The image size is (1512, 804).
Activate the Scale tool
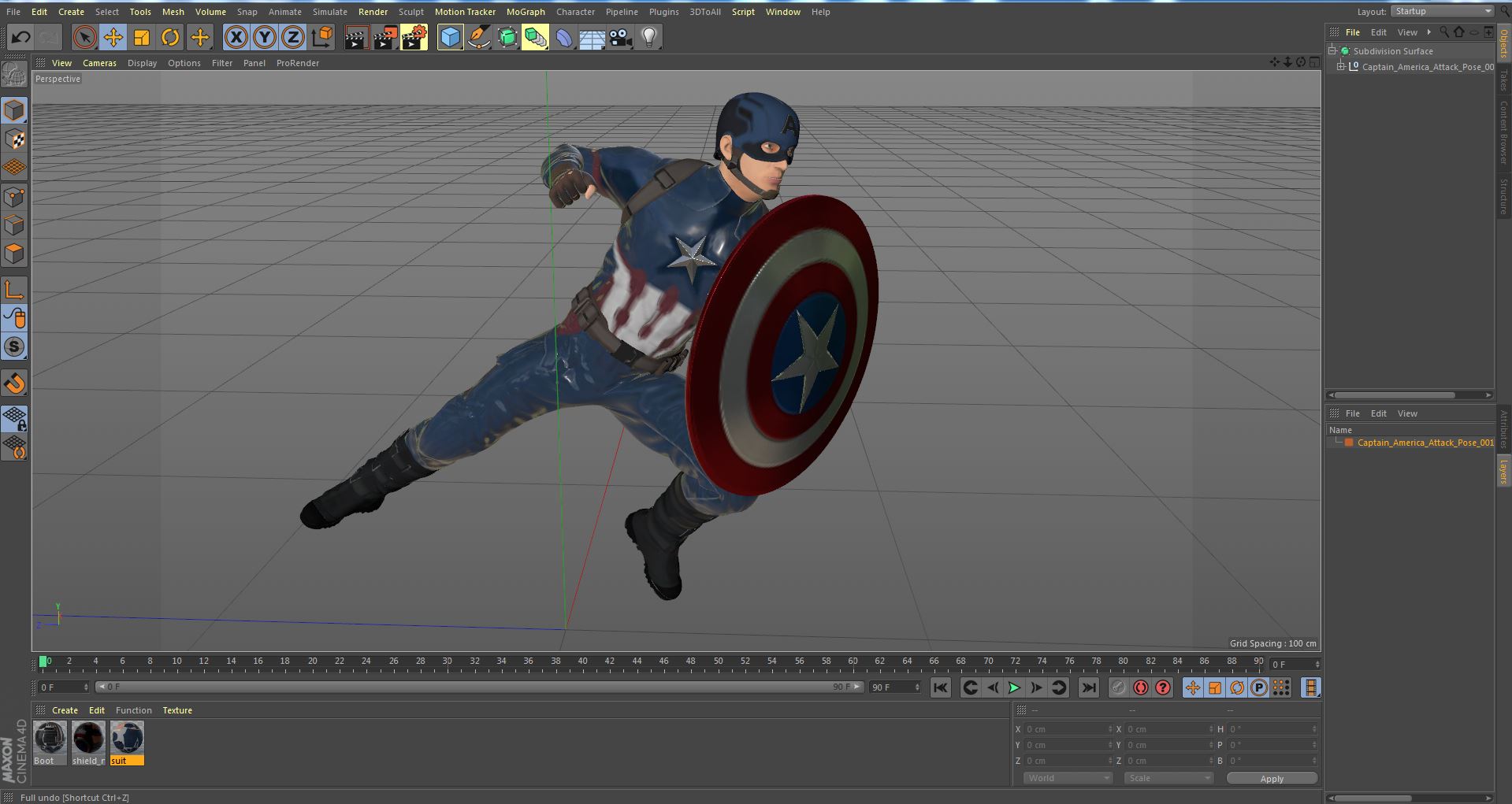point(142,37)
